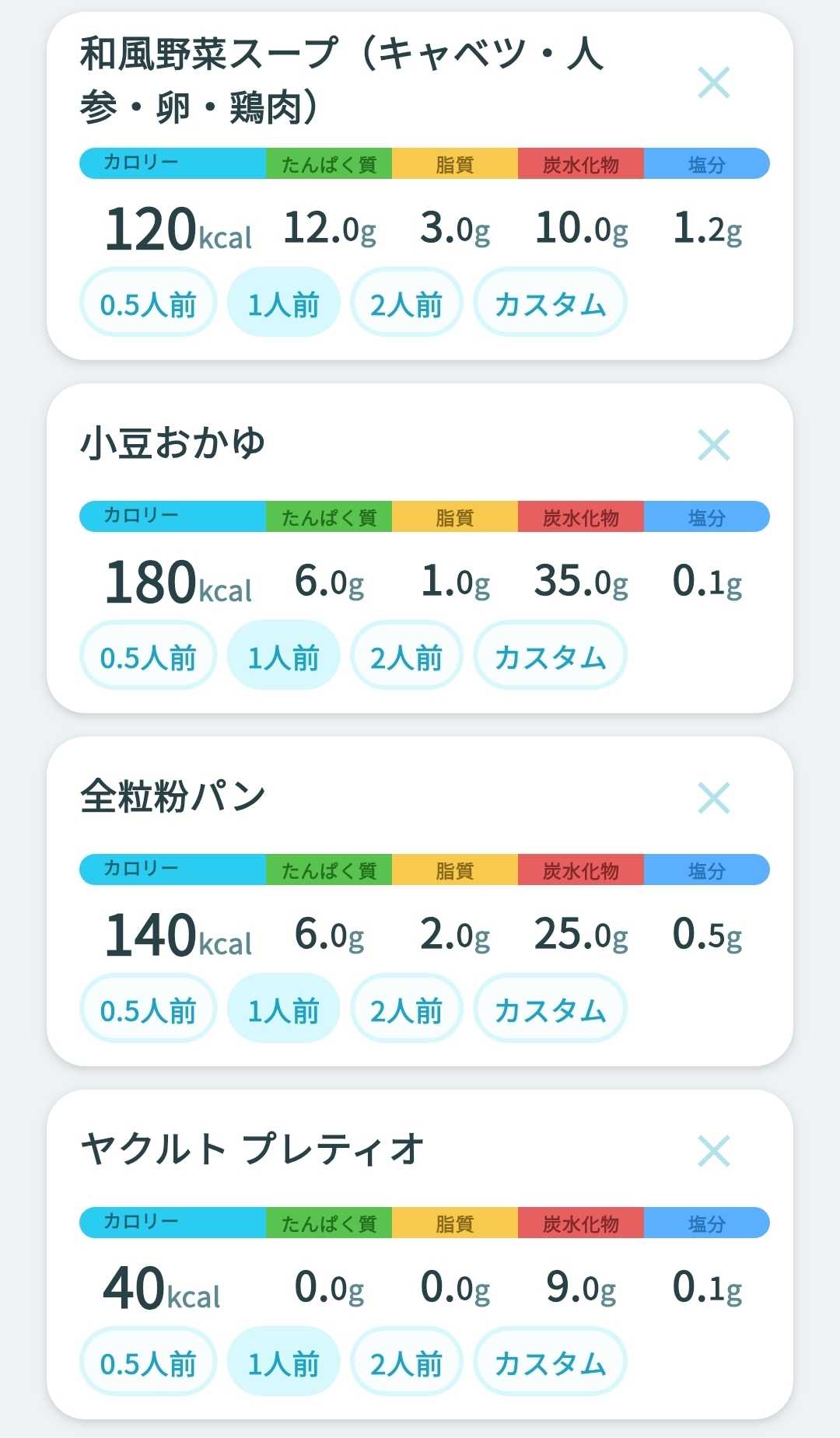Tap the 180kcal value for 小豆おかゆ

click(179, 583)
